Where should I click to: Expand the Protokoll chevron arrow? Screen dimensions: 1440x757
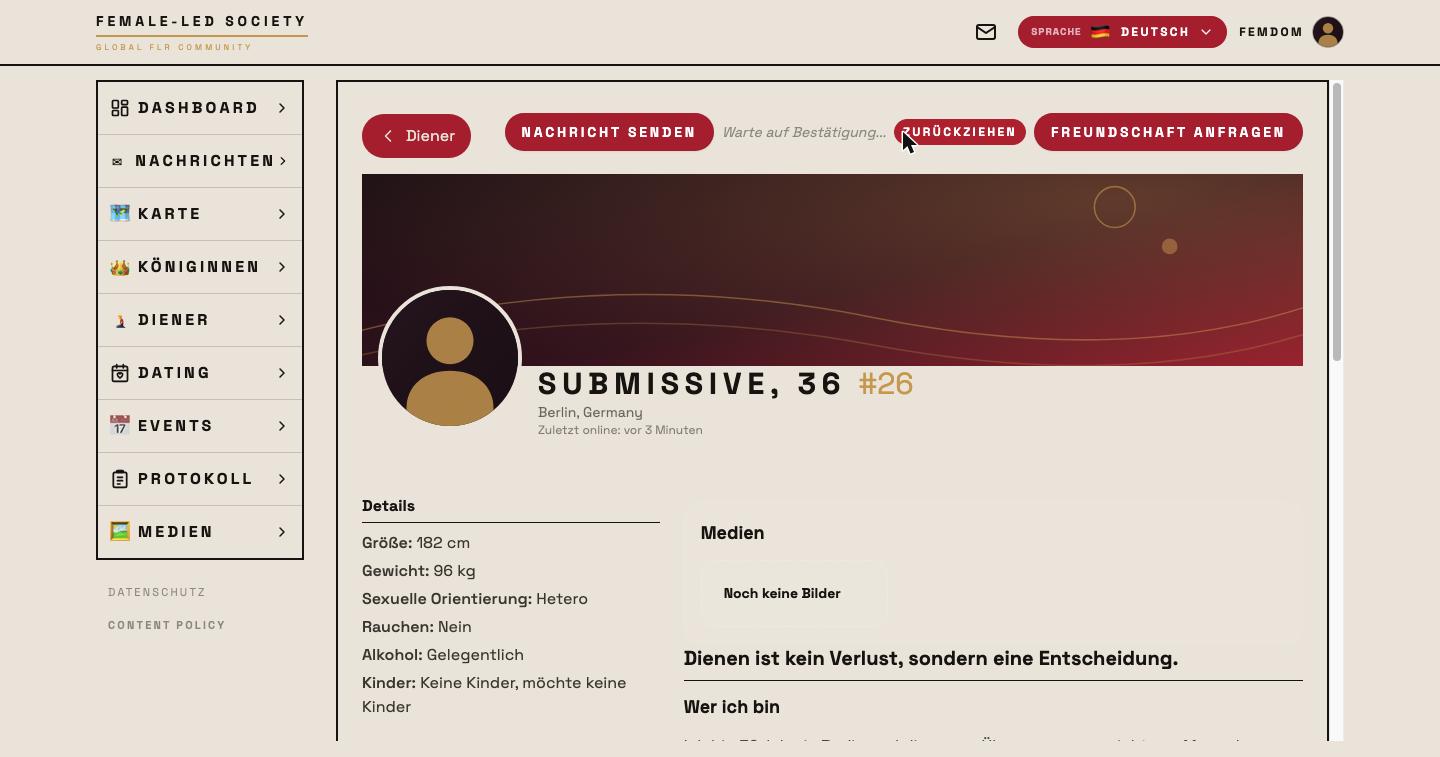[282, 479]
